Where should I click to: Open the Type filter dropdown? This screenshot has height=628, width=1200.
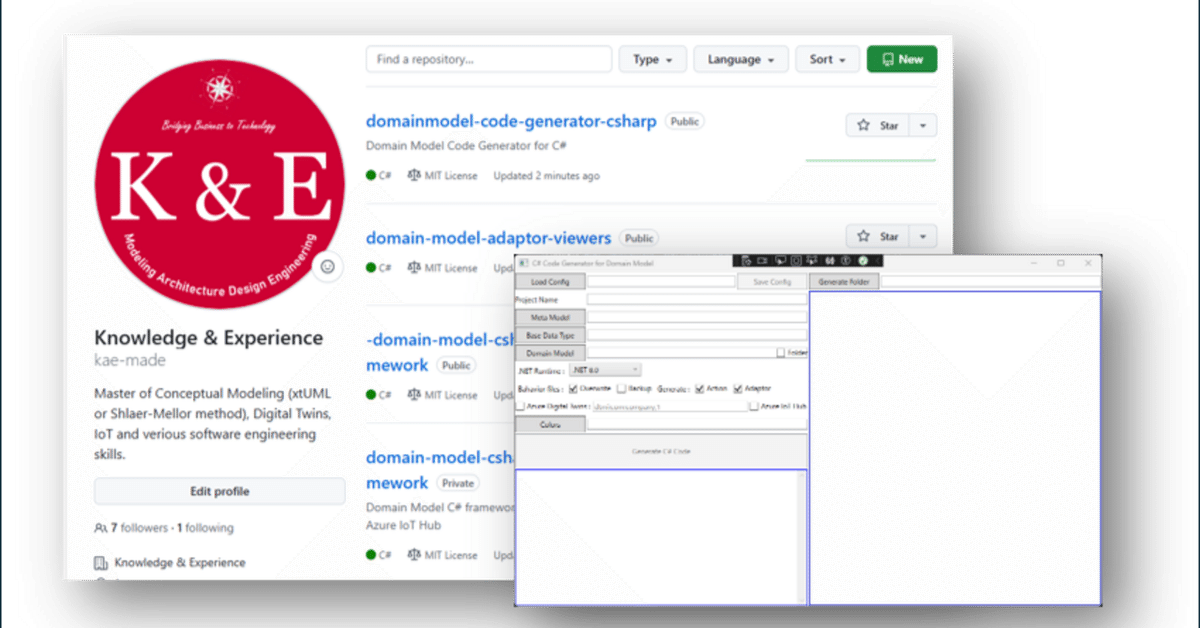pyautogui.click(x=652, y=60)
